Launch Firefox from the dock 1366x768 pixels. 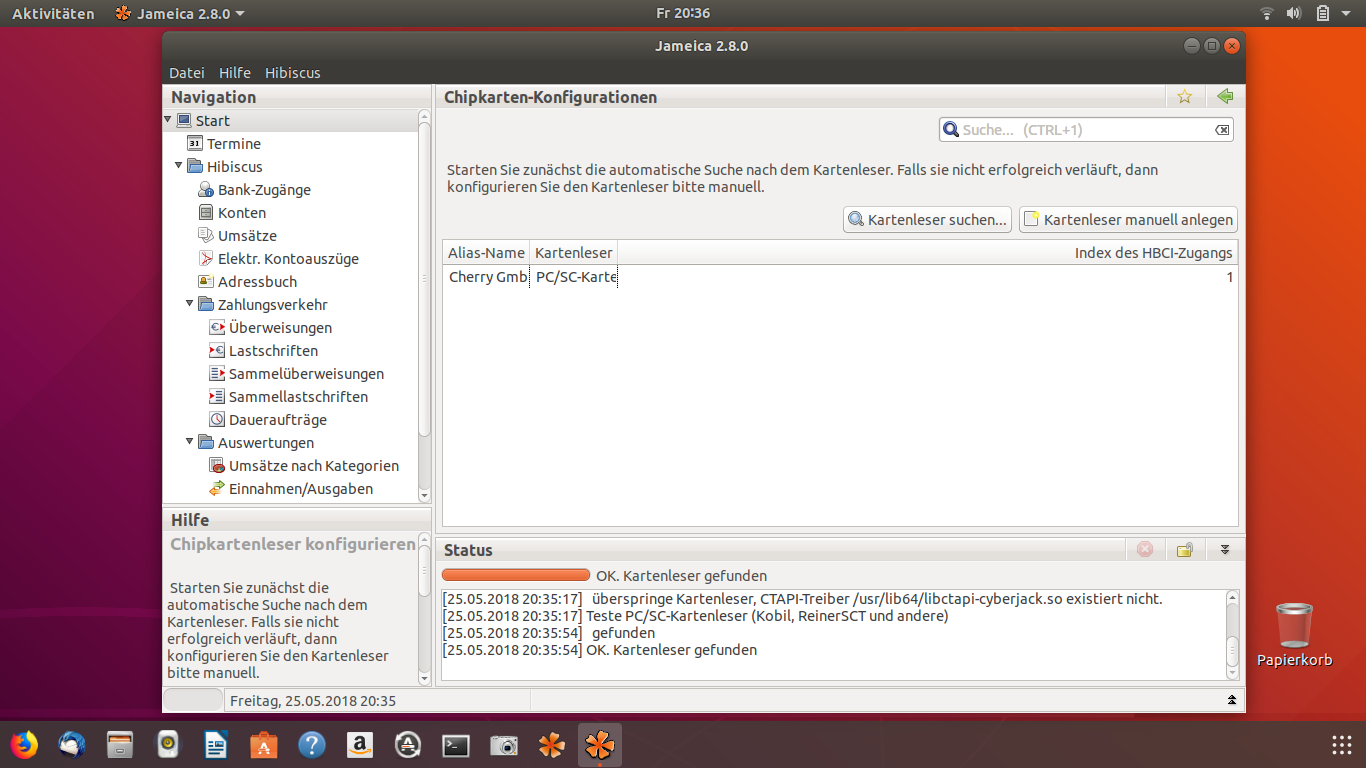tap(24, 745)
